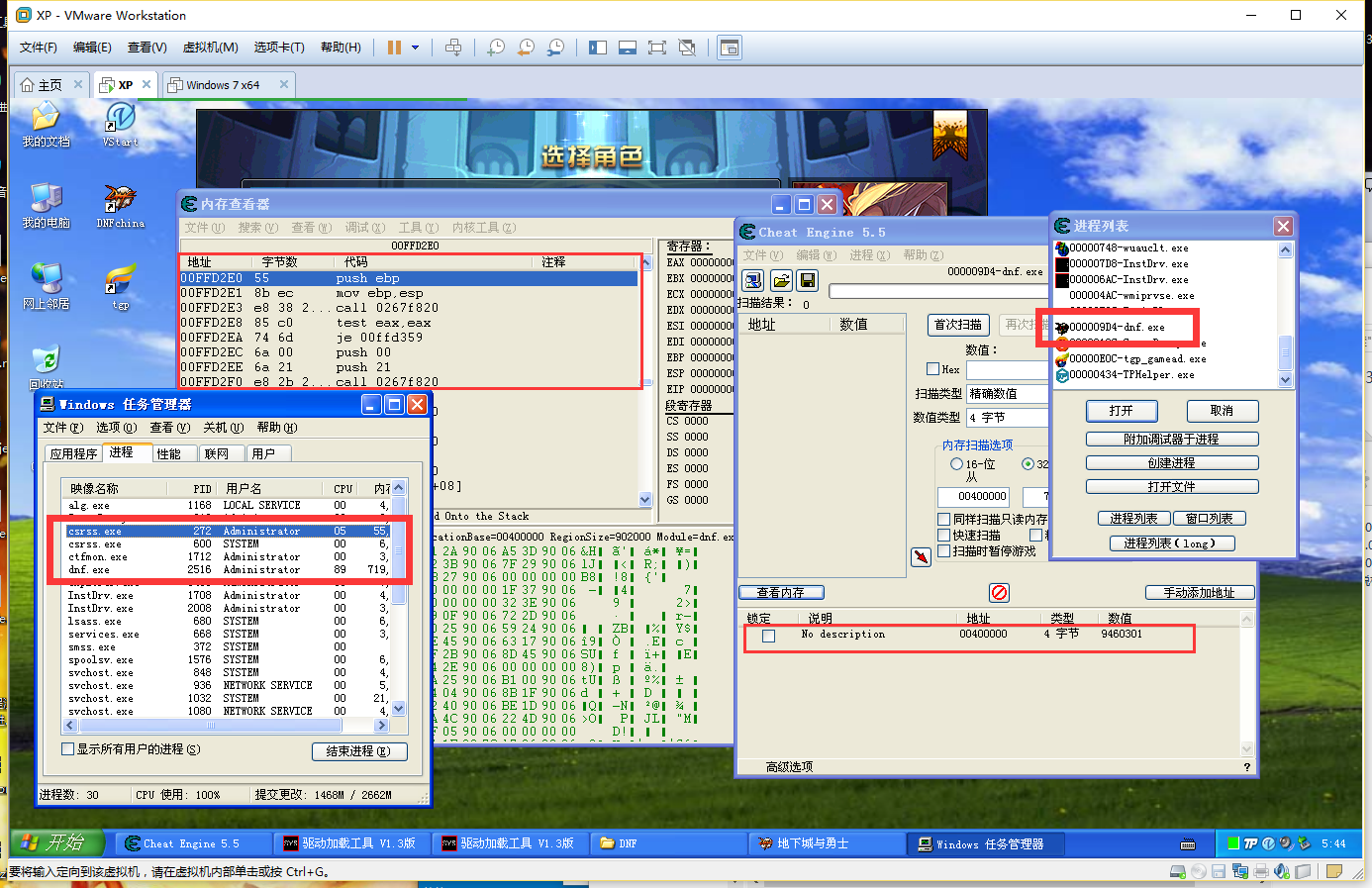Revert to snapshot using the clock-arrow icon
Image resolution: width=1372 pixels, height=888 pixels.
(526, 48)
